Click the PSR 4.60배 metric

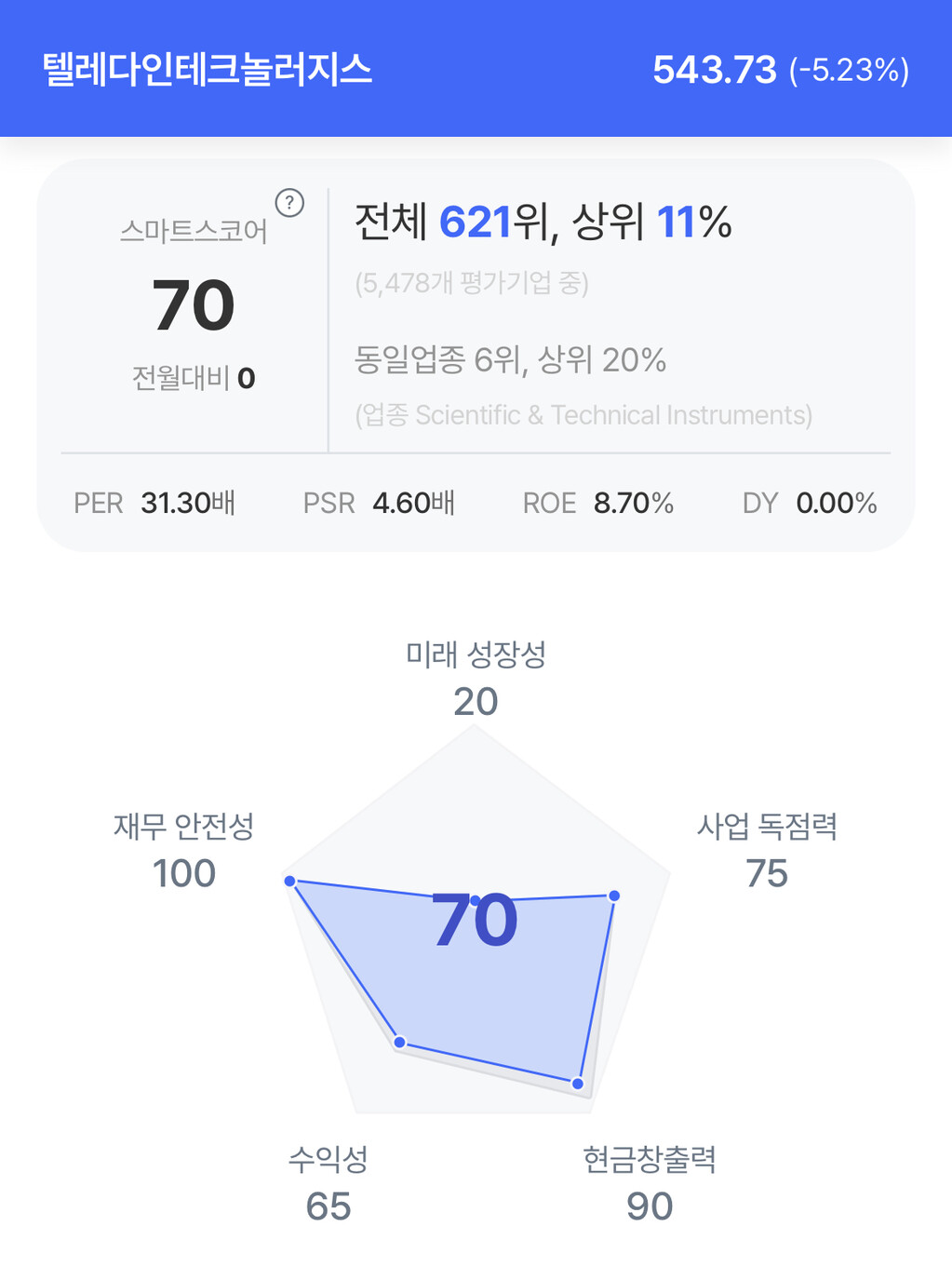(x=379, y=503)
